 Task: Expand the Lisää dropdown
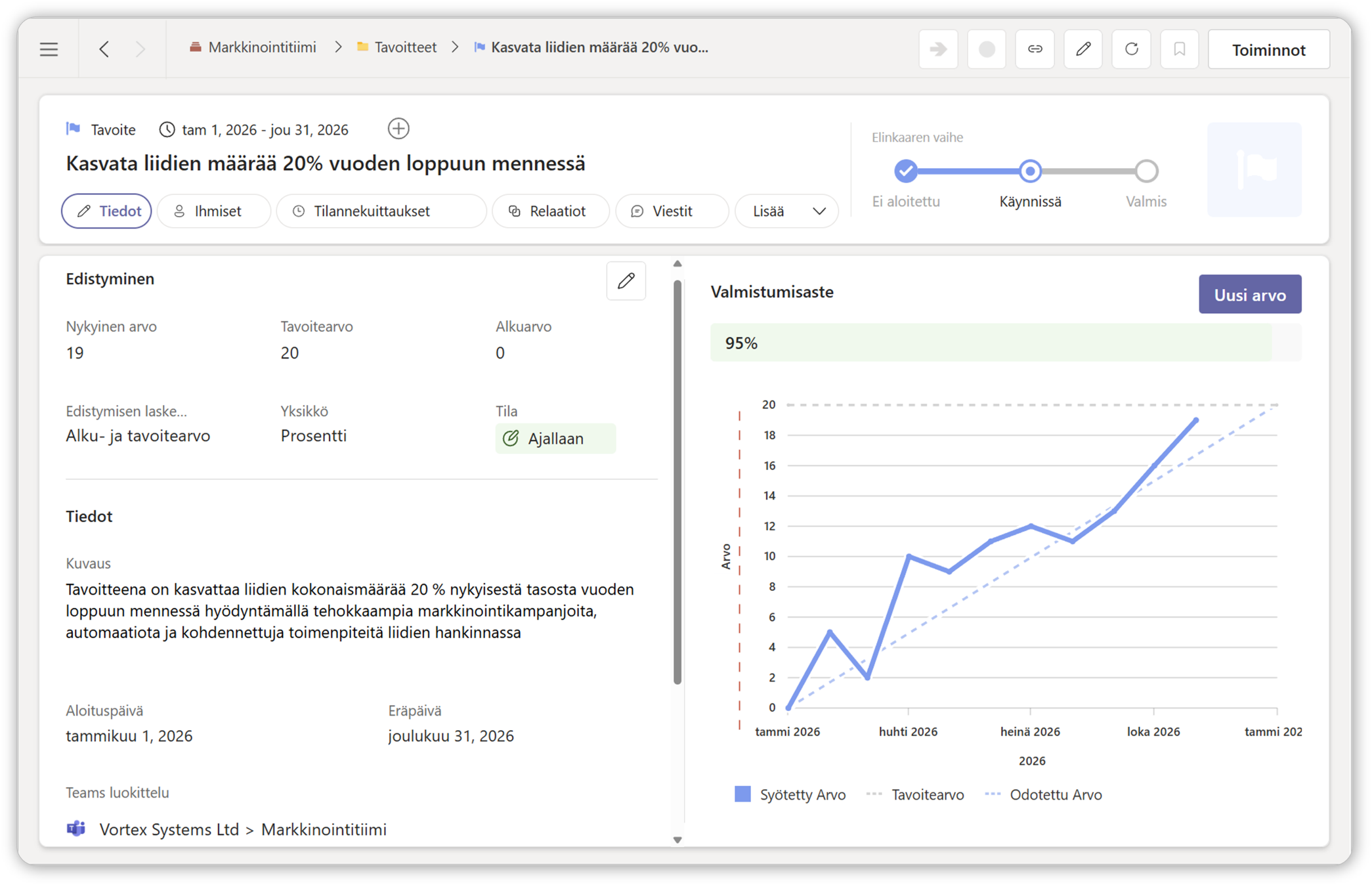787,211
